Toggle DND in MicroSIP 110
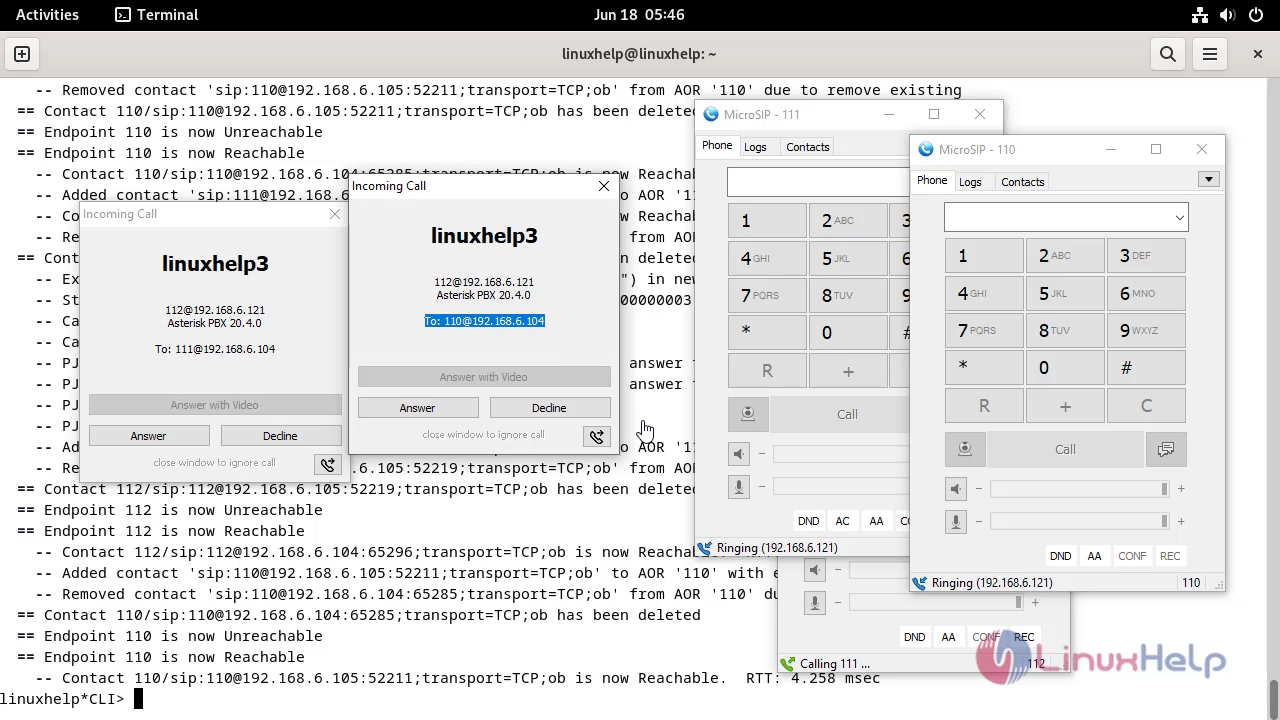1280x720 pixels. (1060, 556)
